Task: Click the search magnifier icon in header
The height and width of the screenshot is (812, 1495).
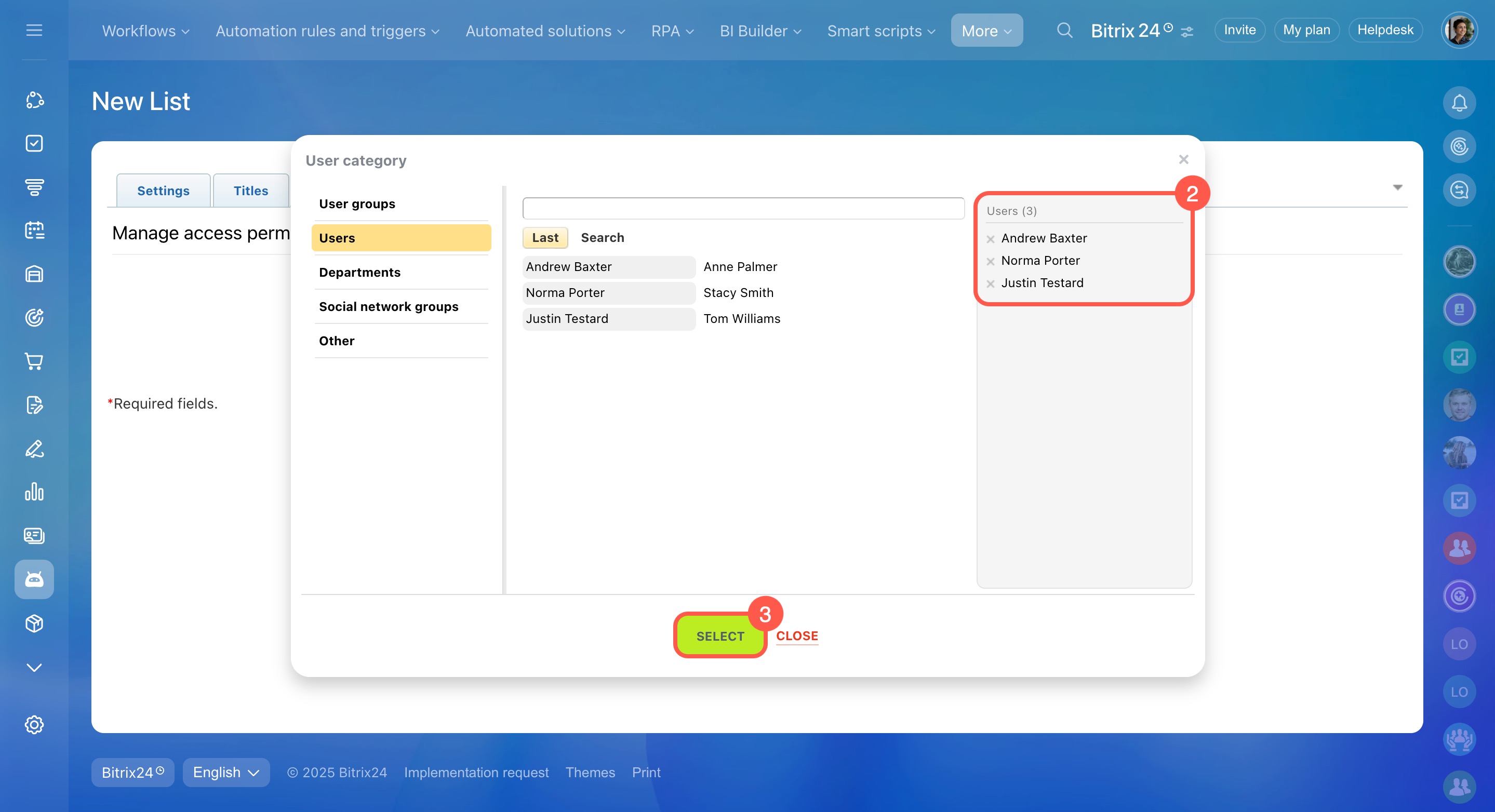Action: (1064, 30)
